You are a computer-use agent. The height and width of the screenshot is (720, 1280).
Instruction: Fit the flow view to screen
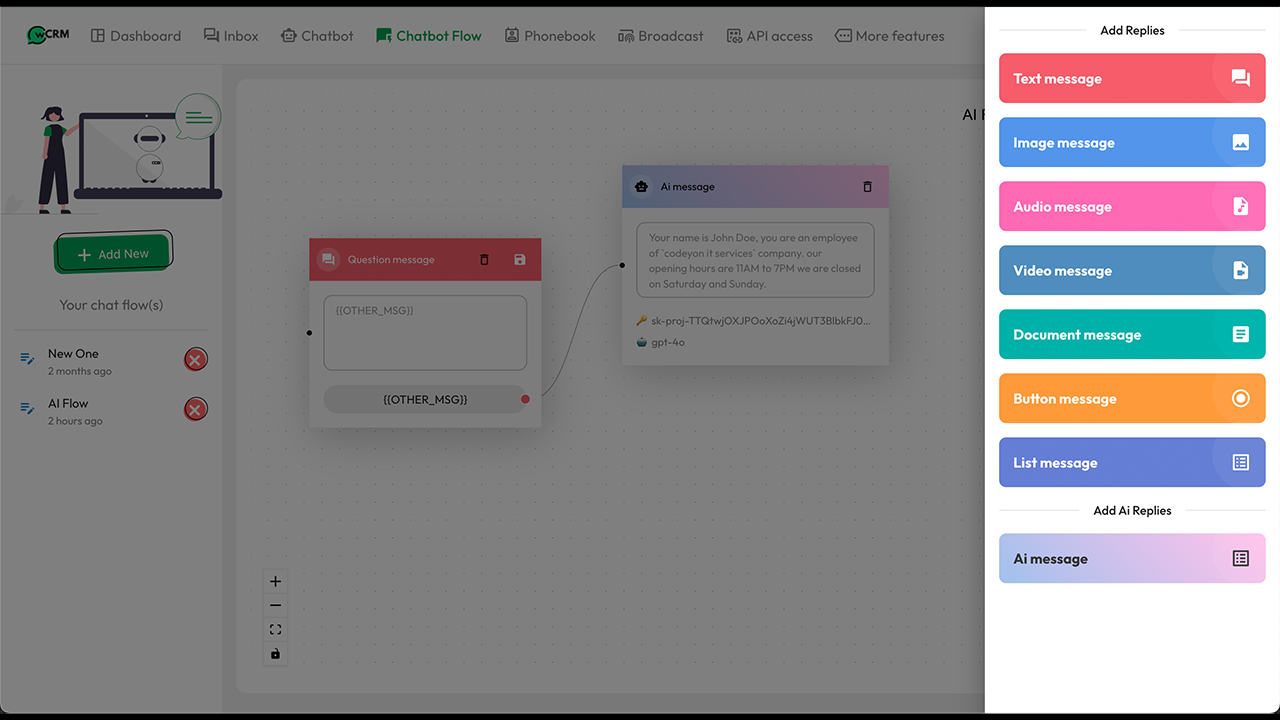coord(275,629)
